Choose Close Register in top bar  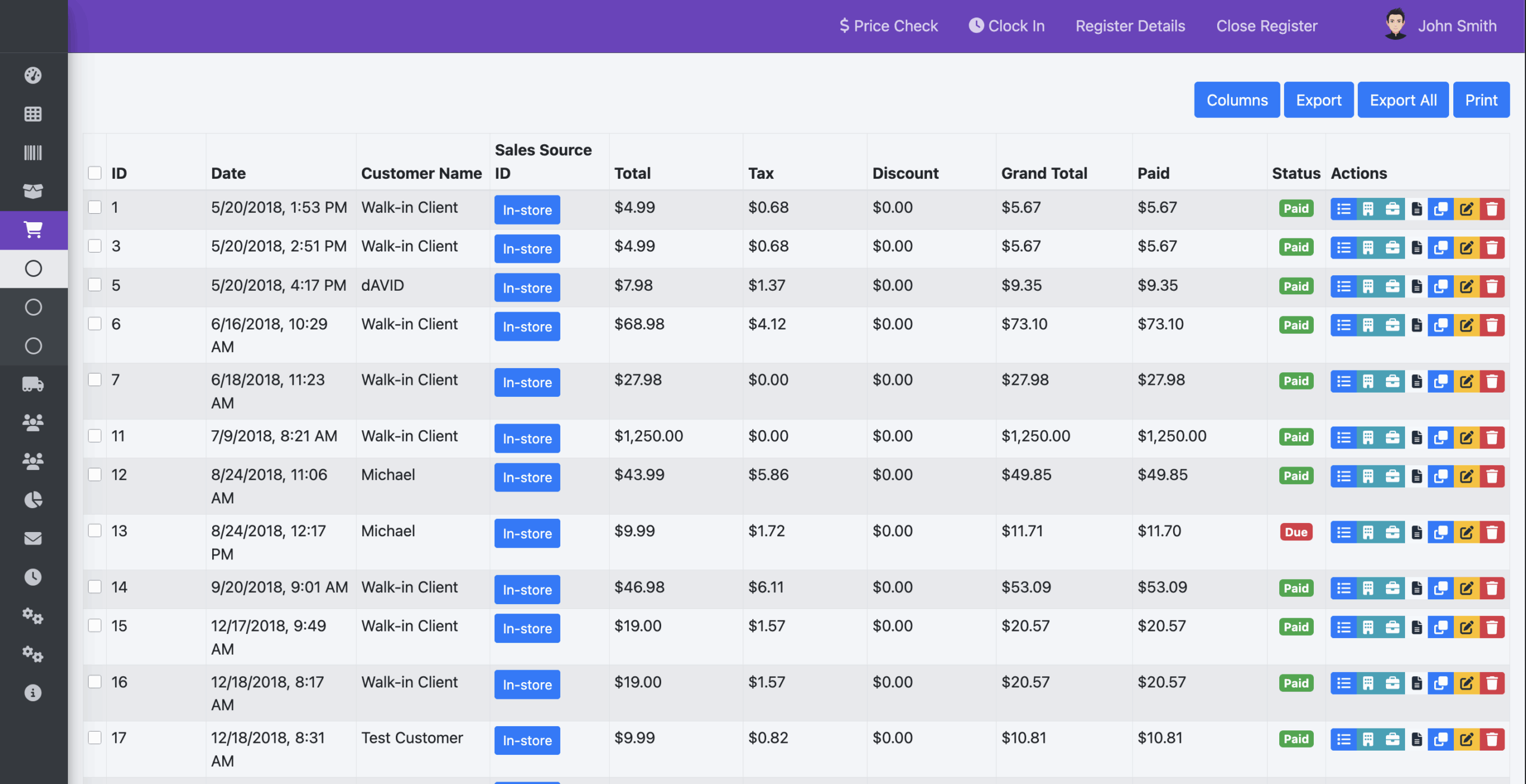tap(1266, 26)
